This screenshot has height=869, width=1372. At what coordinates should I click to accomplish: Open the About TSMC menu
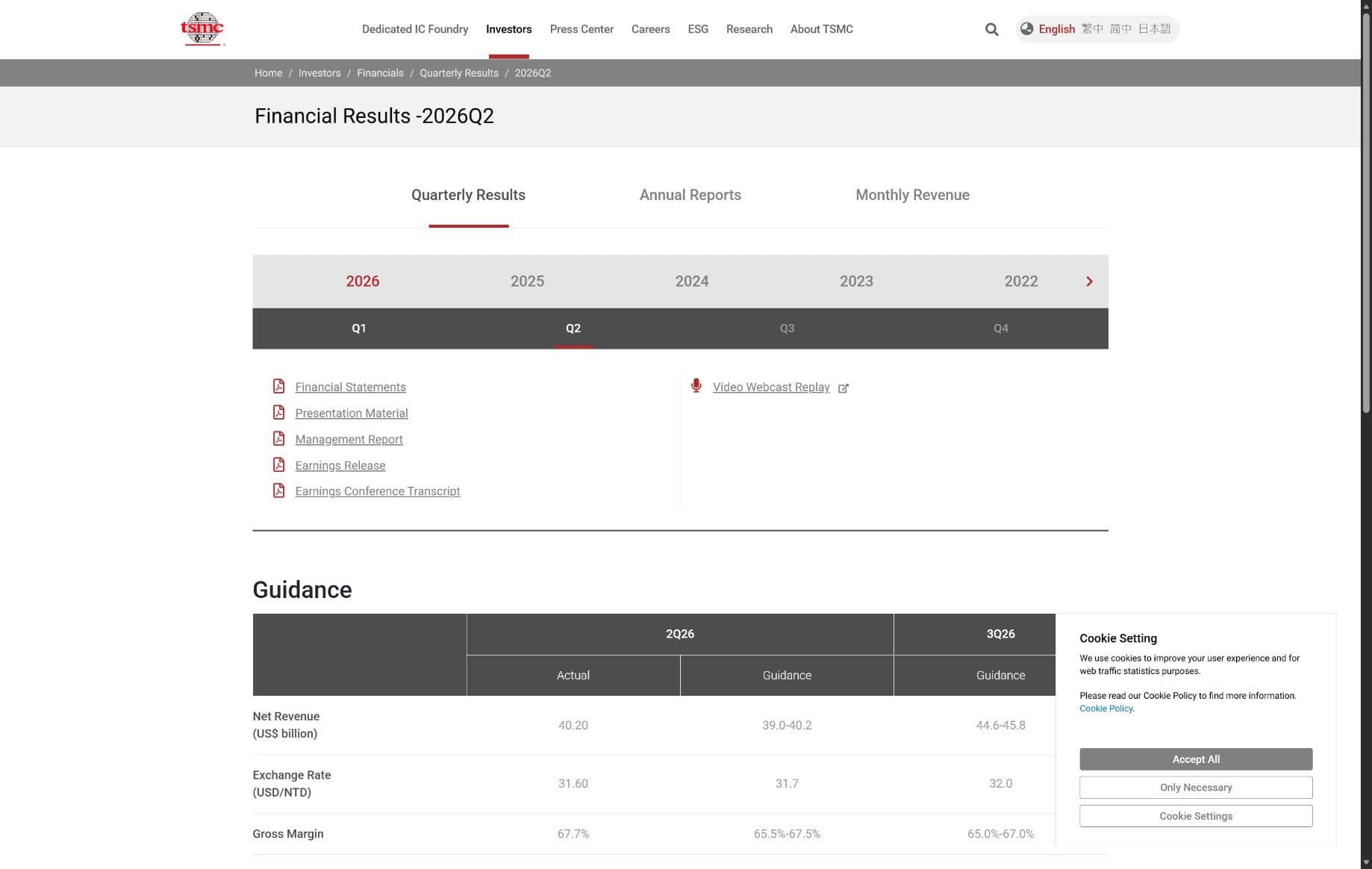tap(822, 29)
